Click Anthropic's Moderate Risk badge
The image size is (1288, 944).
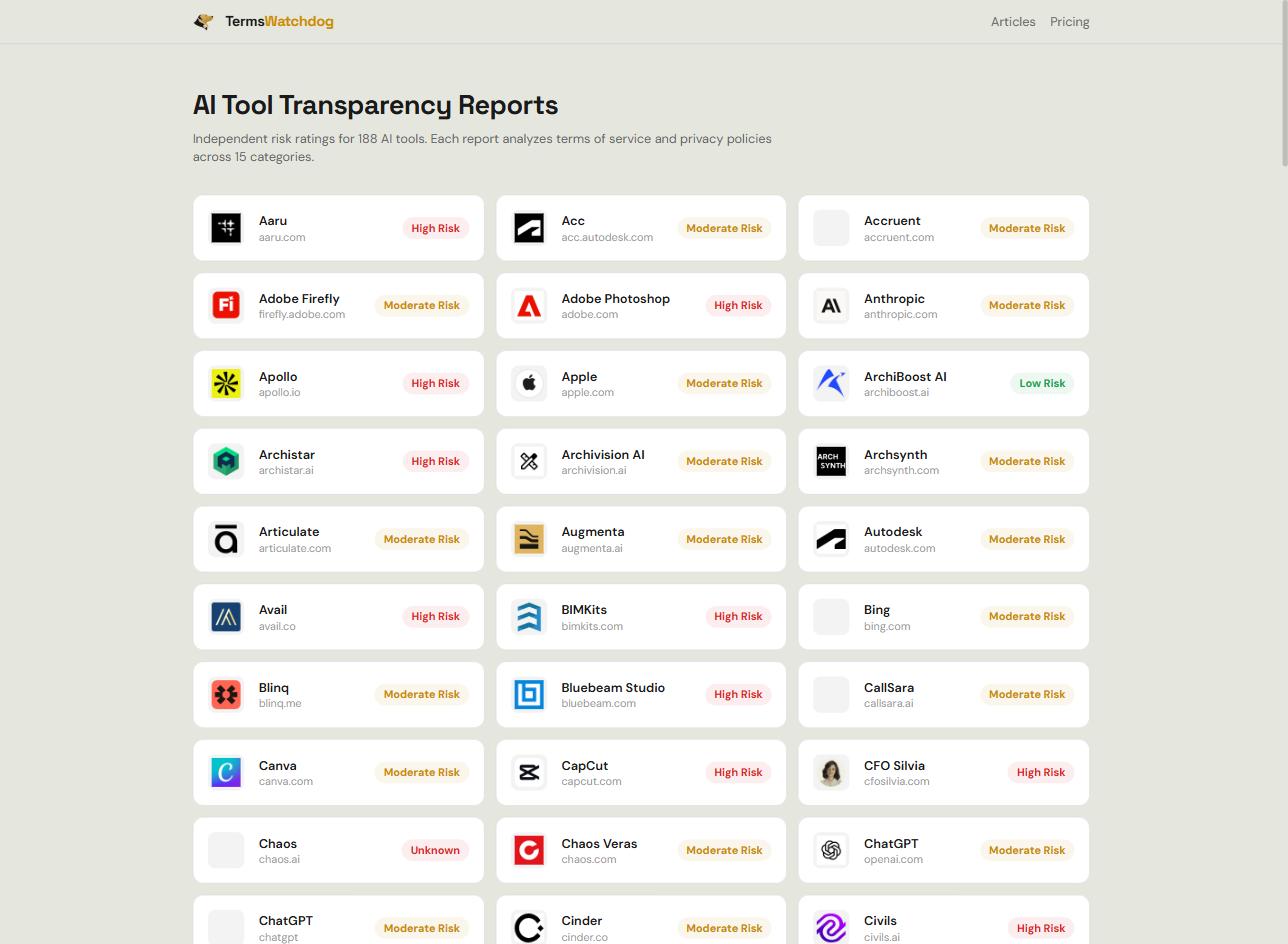click(x=1027, y=305)
